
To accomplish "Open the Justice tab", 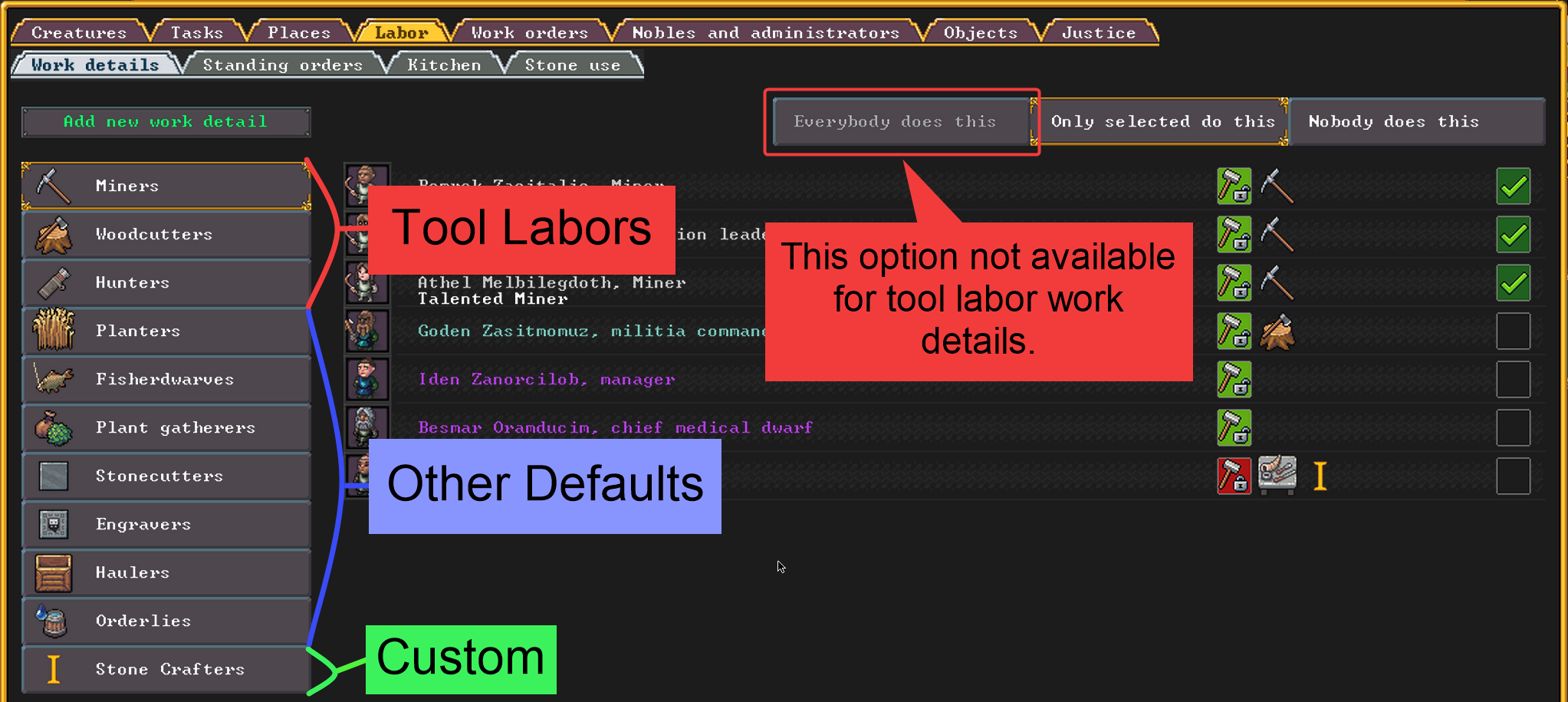I will 1099,32.
